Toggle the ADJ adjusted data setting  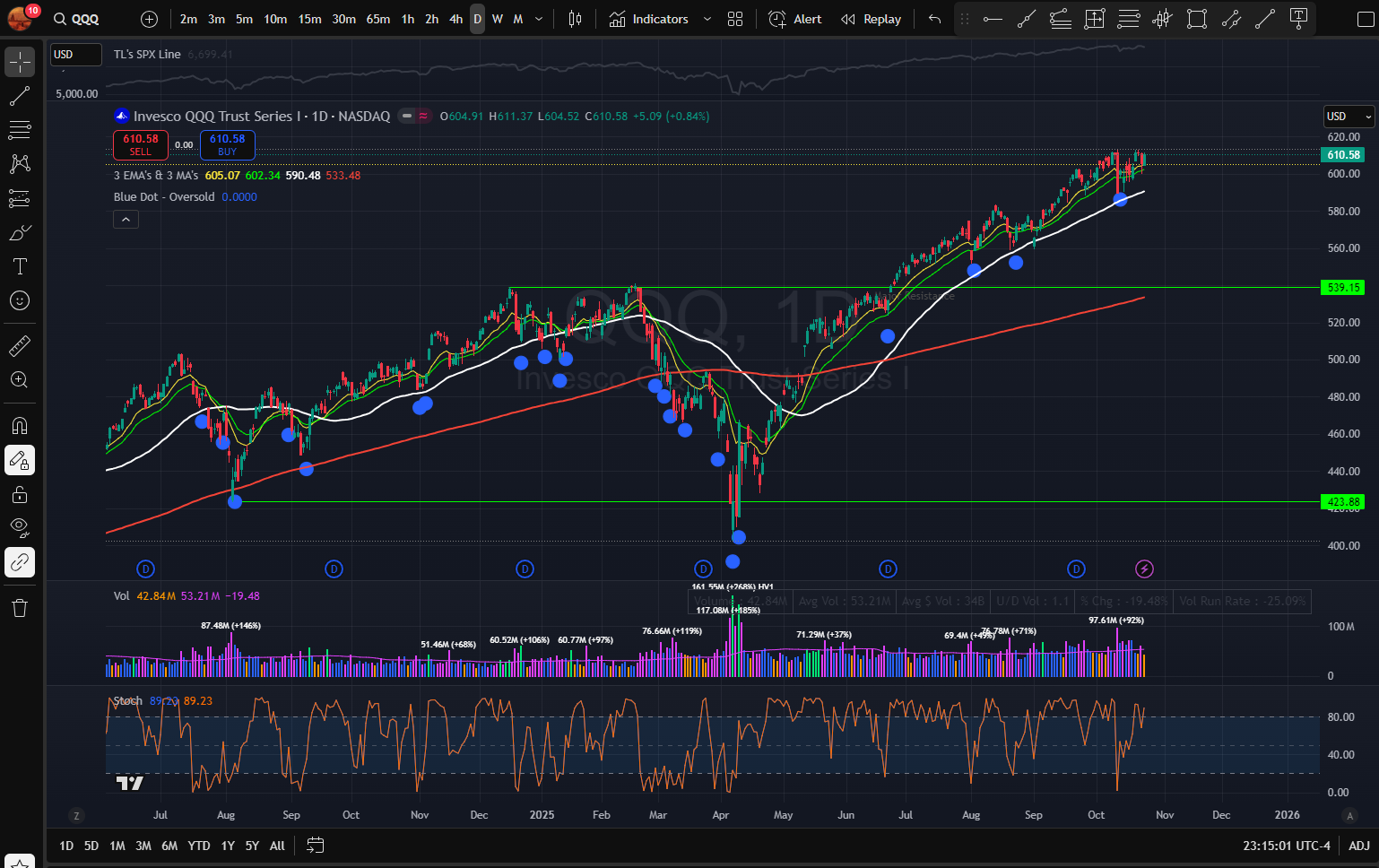(1359, 846)
